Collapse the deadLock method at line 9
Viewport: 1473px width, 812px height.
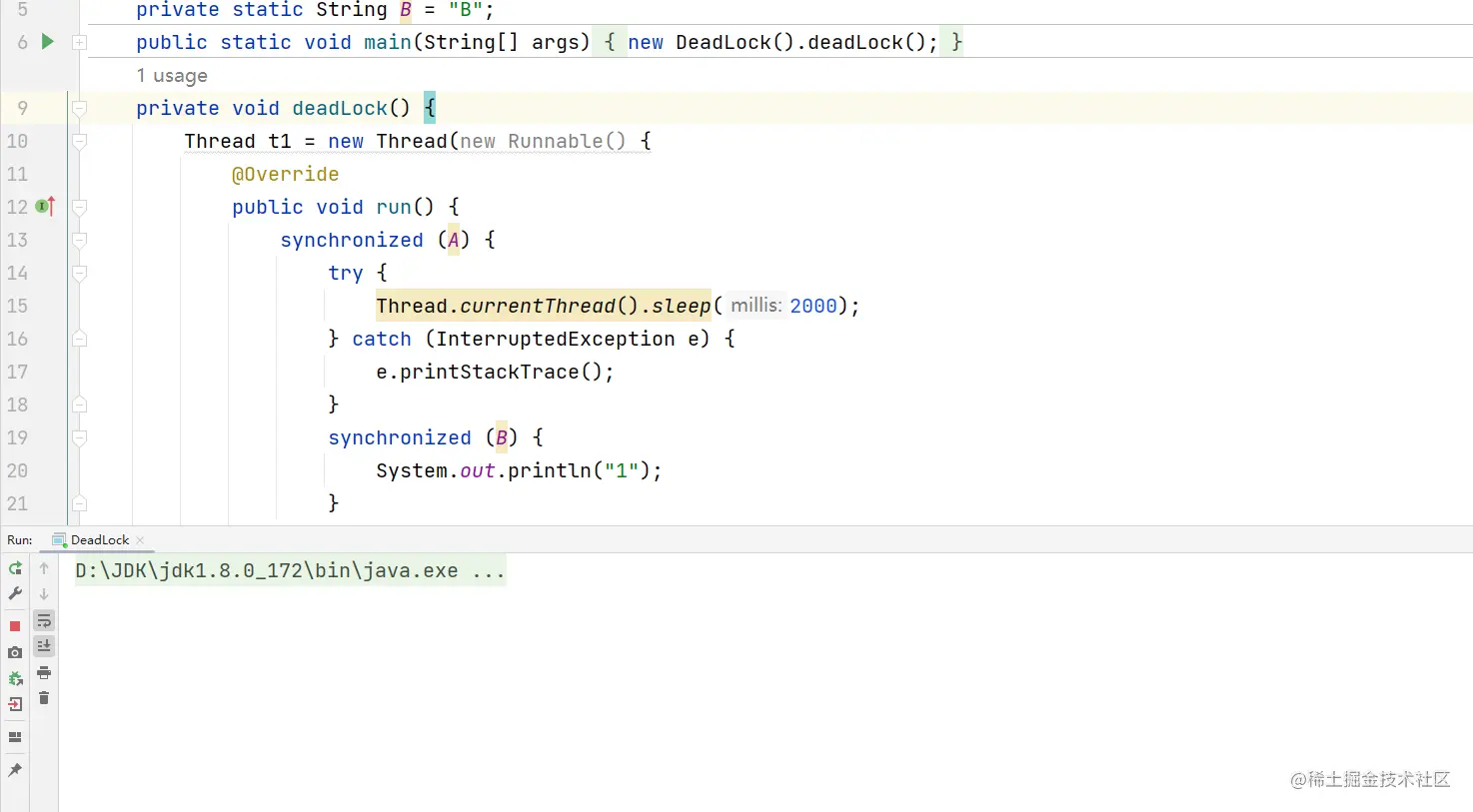[80, 108]
